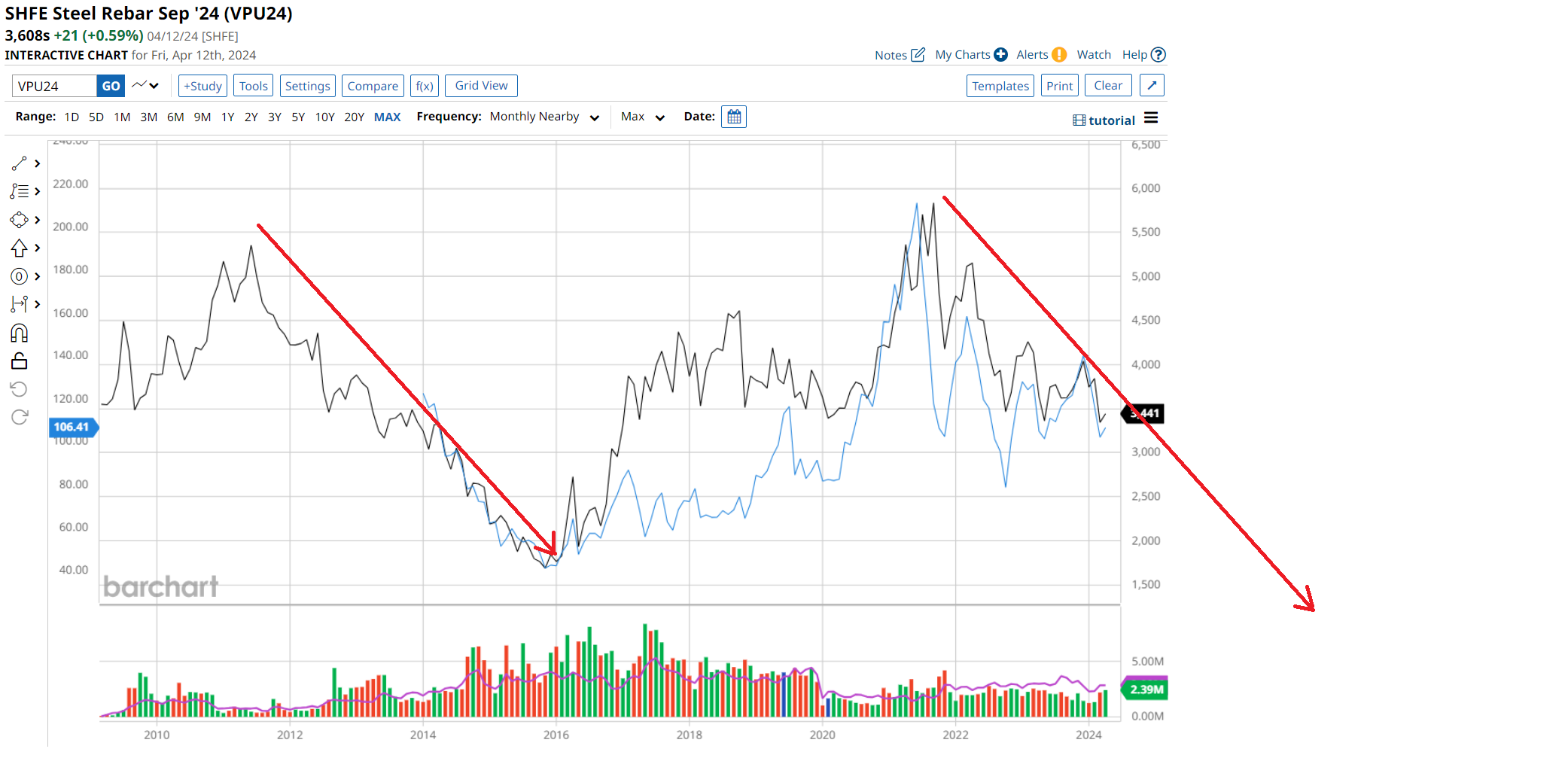1568x758 pixels.
Task: Open the tutorial link
Action: click(1112, 120)
